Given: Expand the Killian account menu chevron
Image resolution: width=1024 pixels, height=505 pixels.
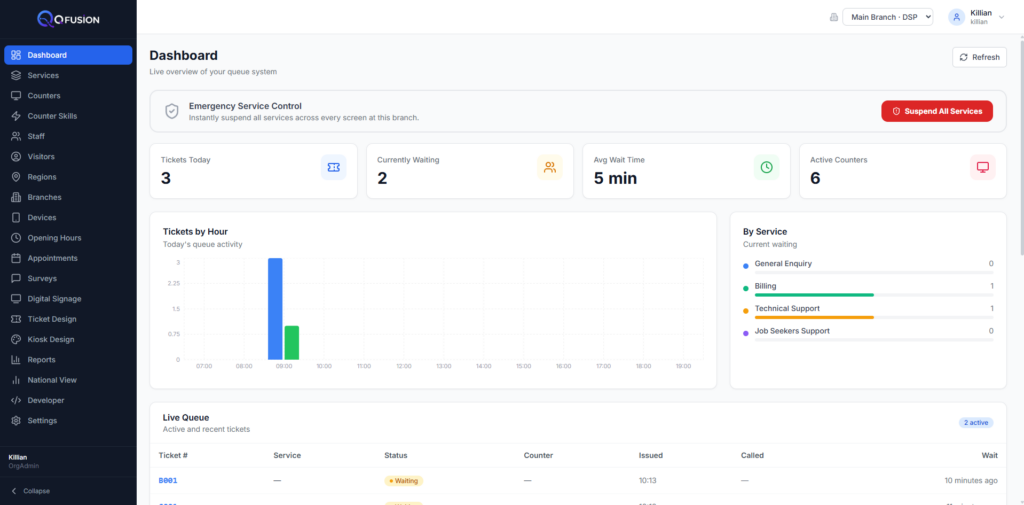Looking at the screenshot, I should point(1002,18).
